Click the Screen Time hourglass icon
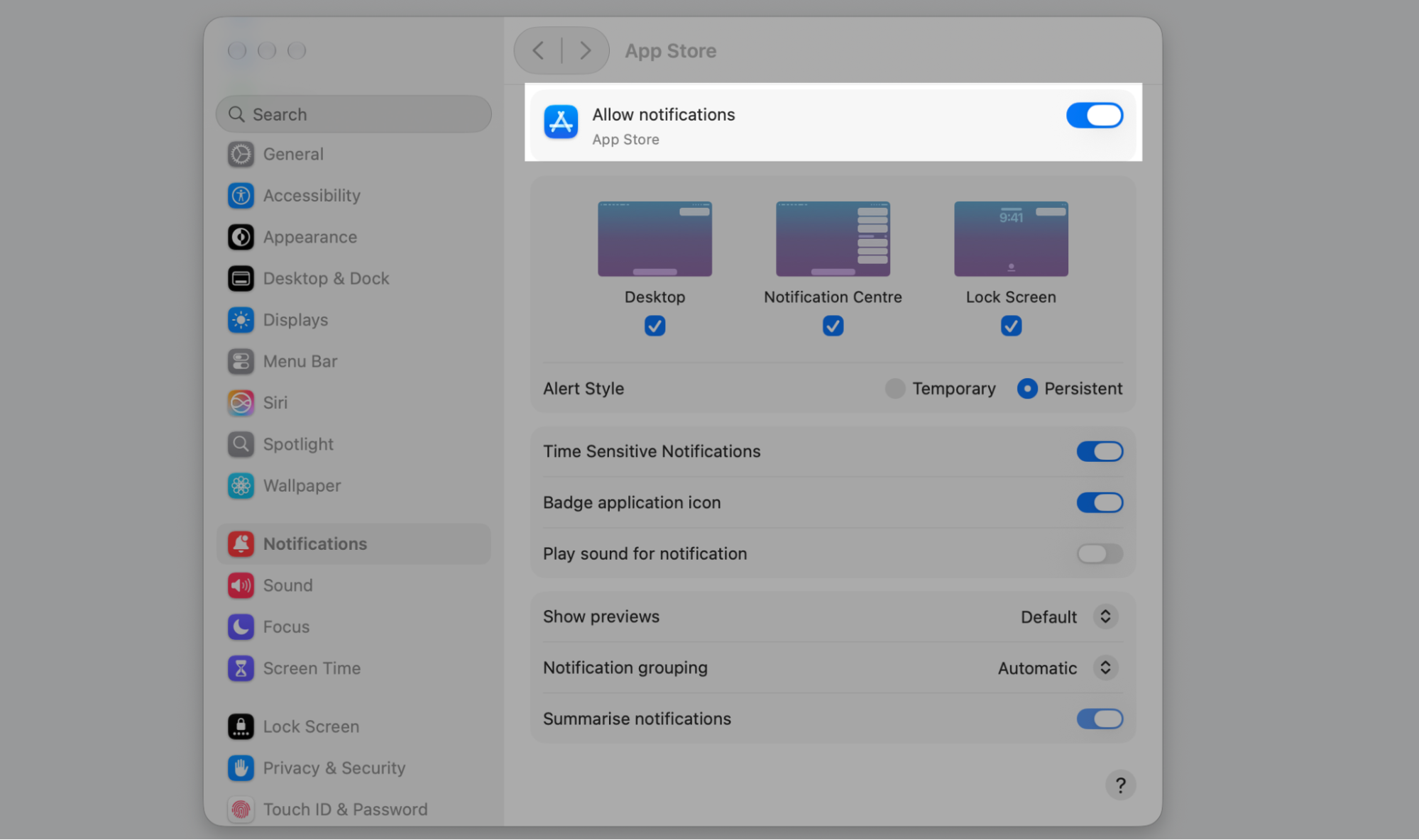Screen dimensions: 1419x840 [241, 668]
